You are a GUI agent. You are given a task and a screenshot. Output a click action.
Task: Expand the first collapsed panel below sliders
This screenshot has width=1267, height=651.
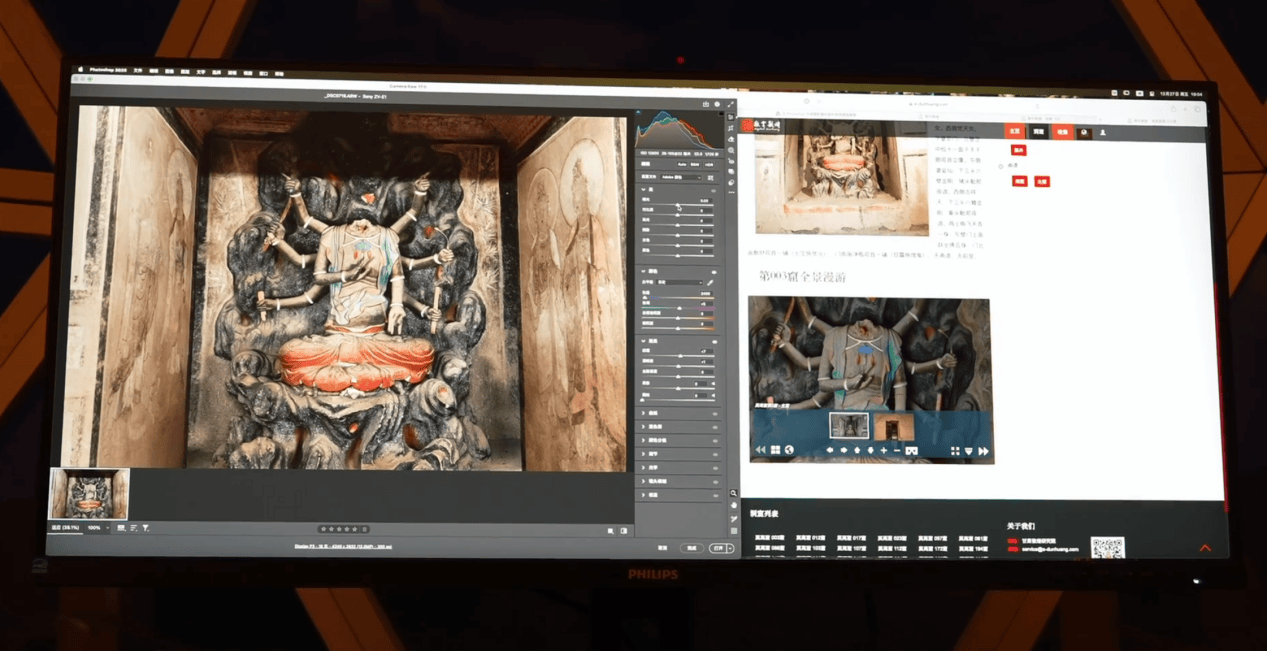[644, 413]
